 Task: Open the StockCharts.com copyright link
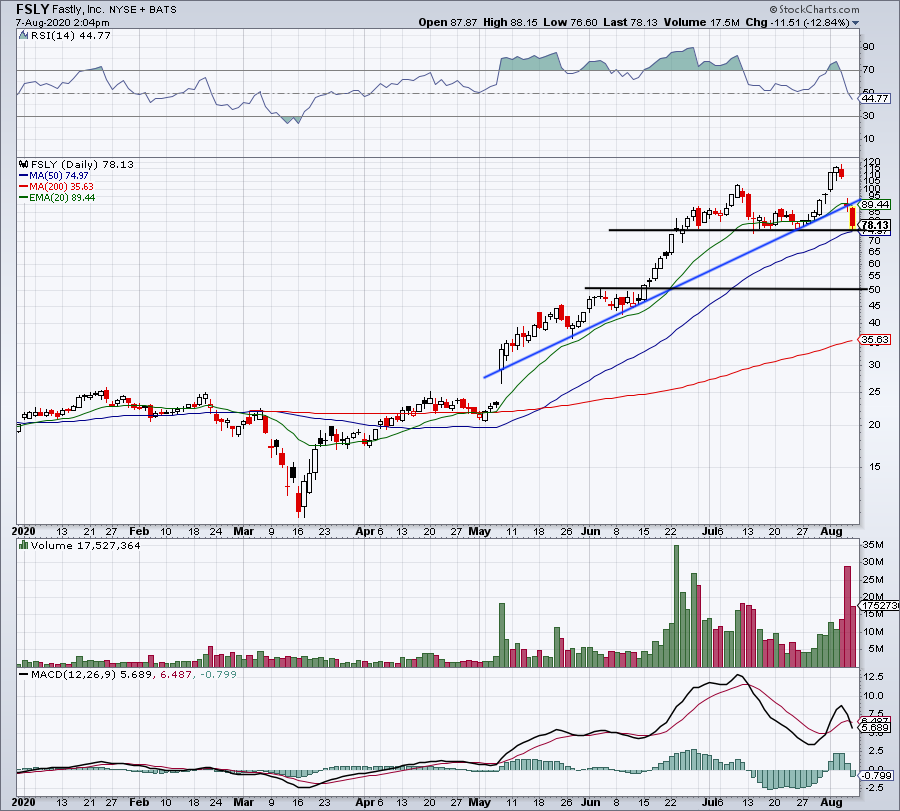pos(814,9)
